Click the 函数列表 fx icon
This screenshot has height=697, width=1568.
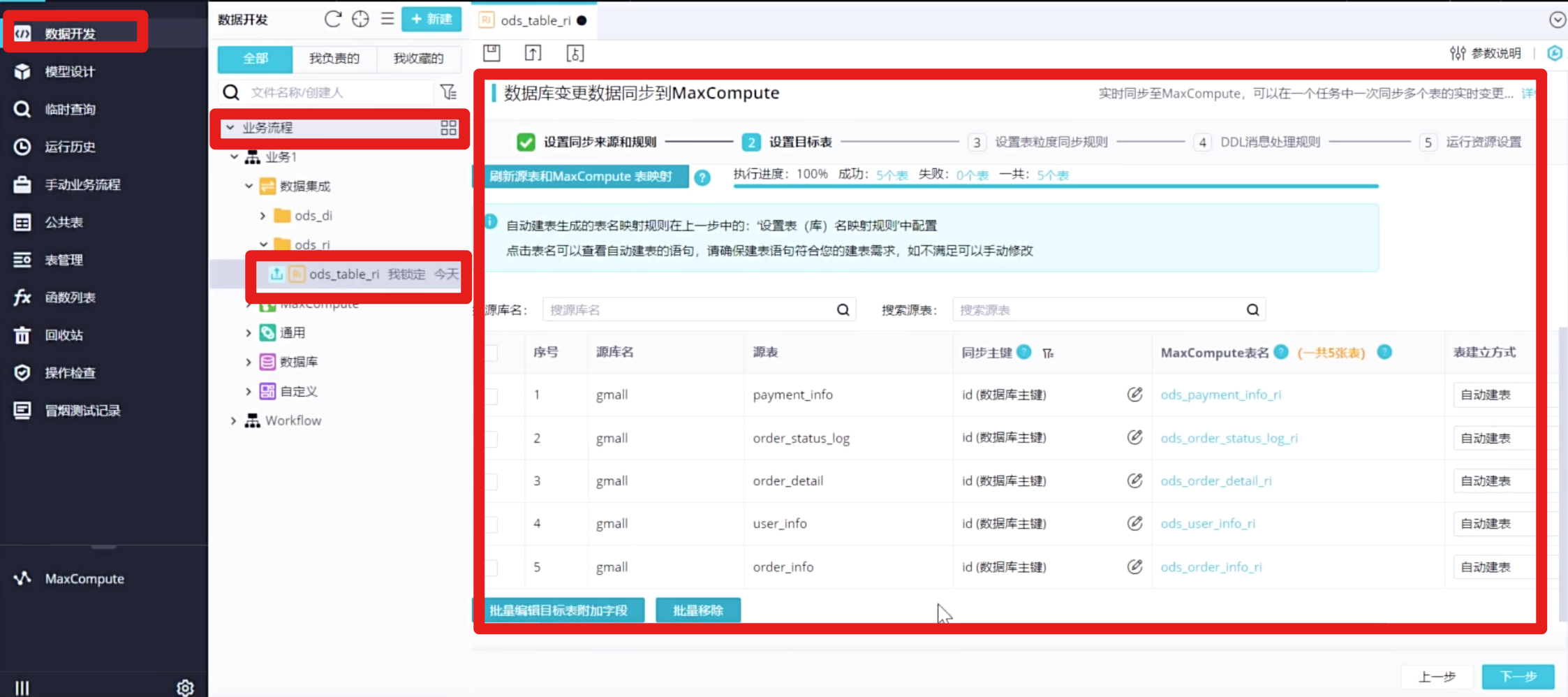pyautogui.click(x=22, y=298)
